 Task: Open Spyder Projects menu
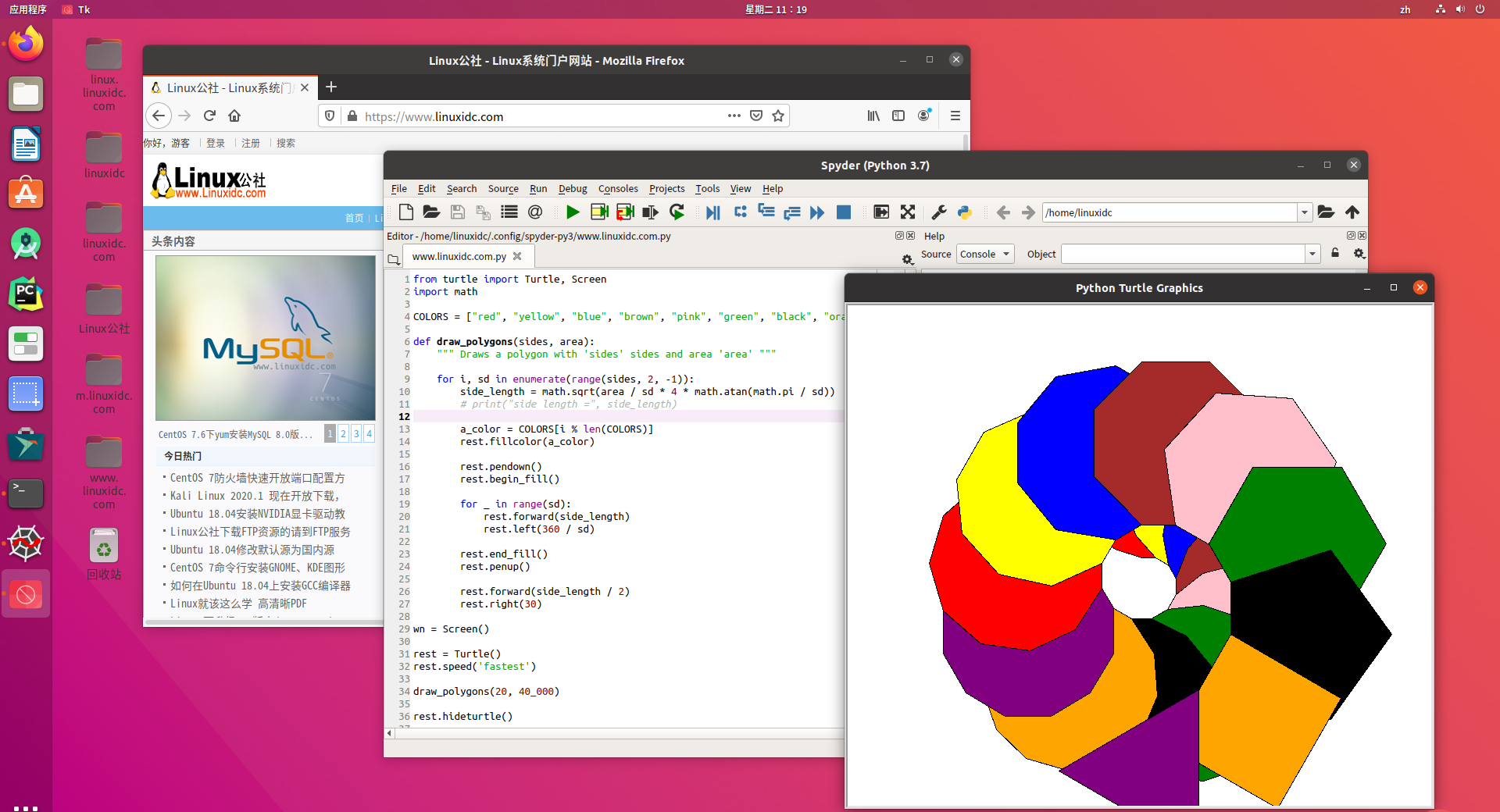(666, 189)
